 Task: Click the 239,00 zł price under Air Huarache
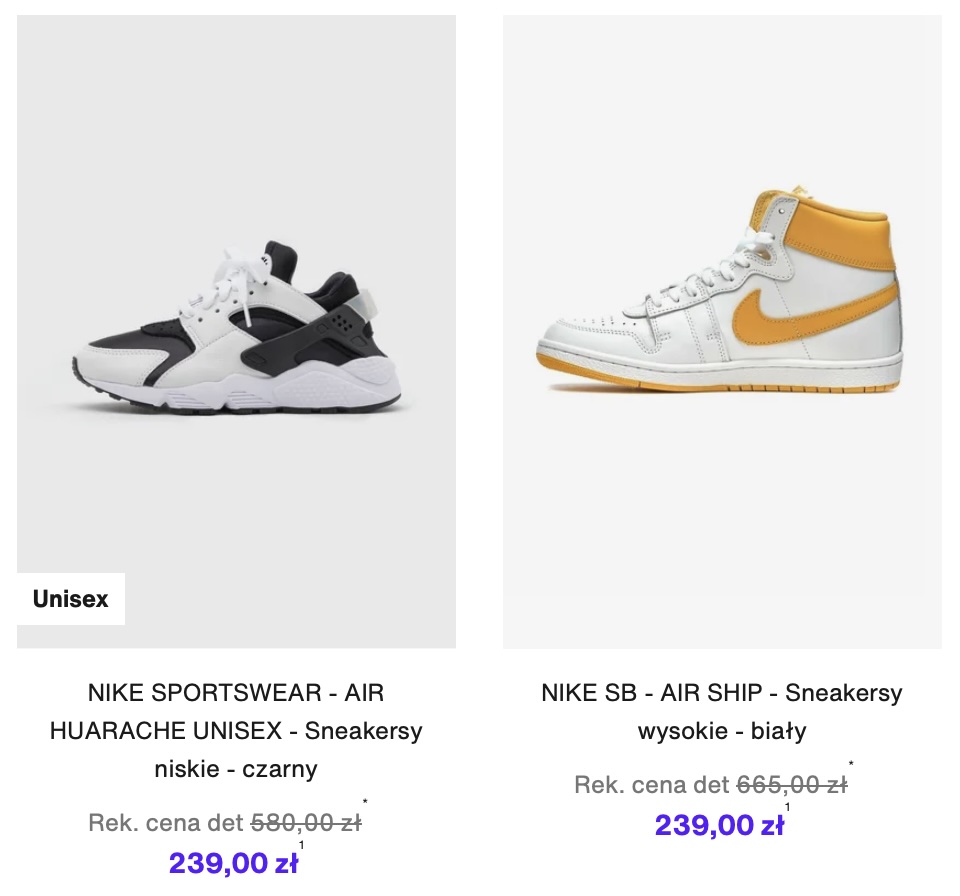coord(233,863)
